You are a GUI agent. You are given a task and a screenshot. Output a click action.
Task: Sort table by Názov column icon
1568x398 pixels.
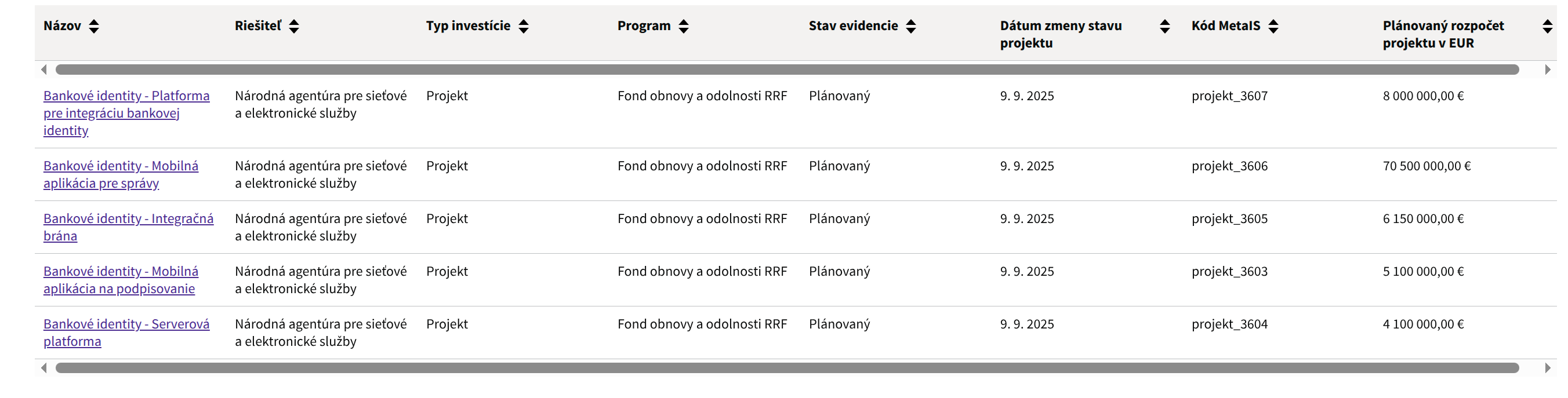pos(94,26)
